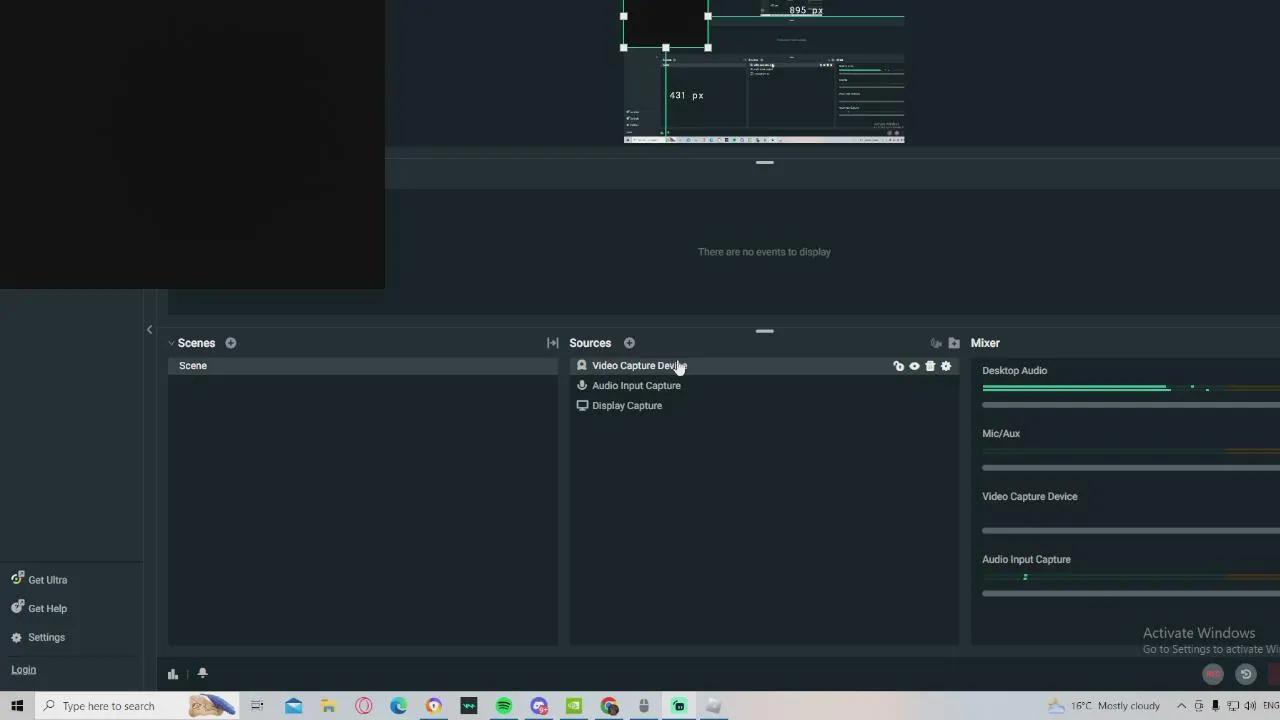Open the performance stats bar-chart icon

click(x=173, y=674)
